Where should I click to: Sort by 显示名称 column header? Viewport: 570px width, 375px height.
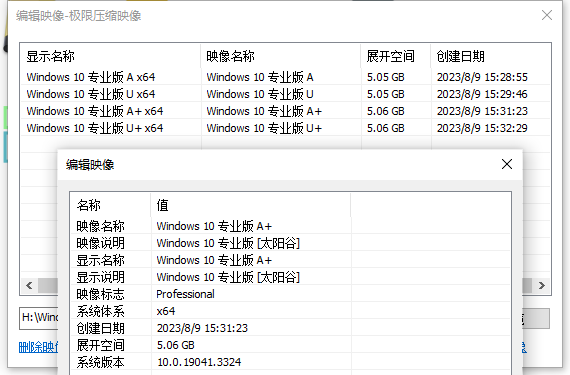(110, 56)
